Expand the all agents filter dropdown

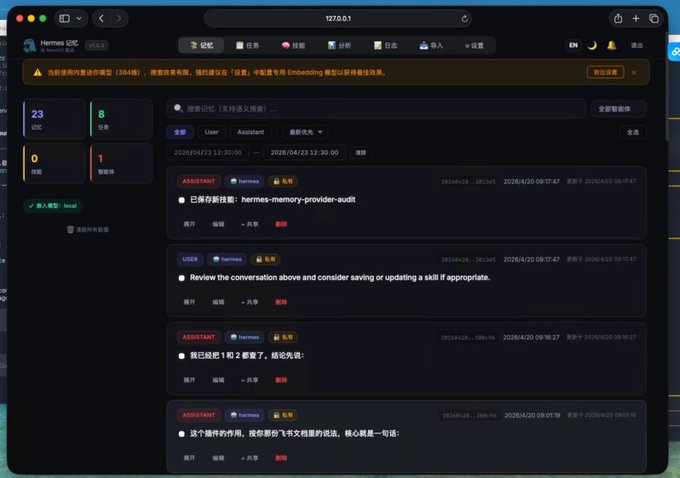click(618, 108)
